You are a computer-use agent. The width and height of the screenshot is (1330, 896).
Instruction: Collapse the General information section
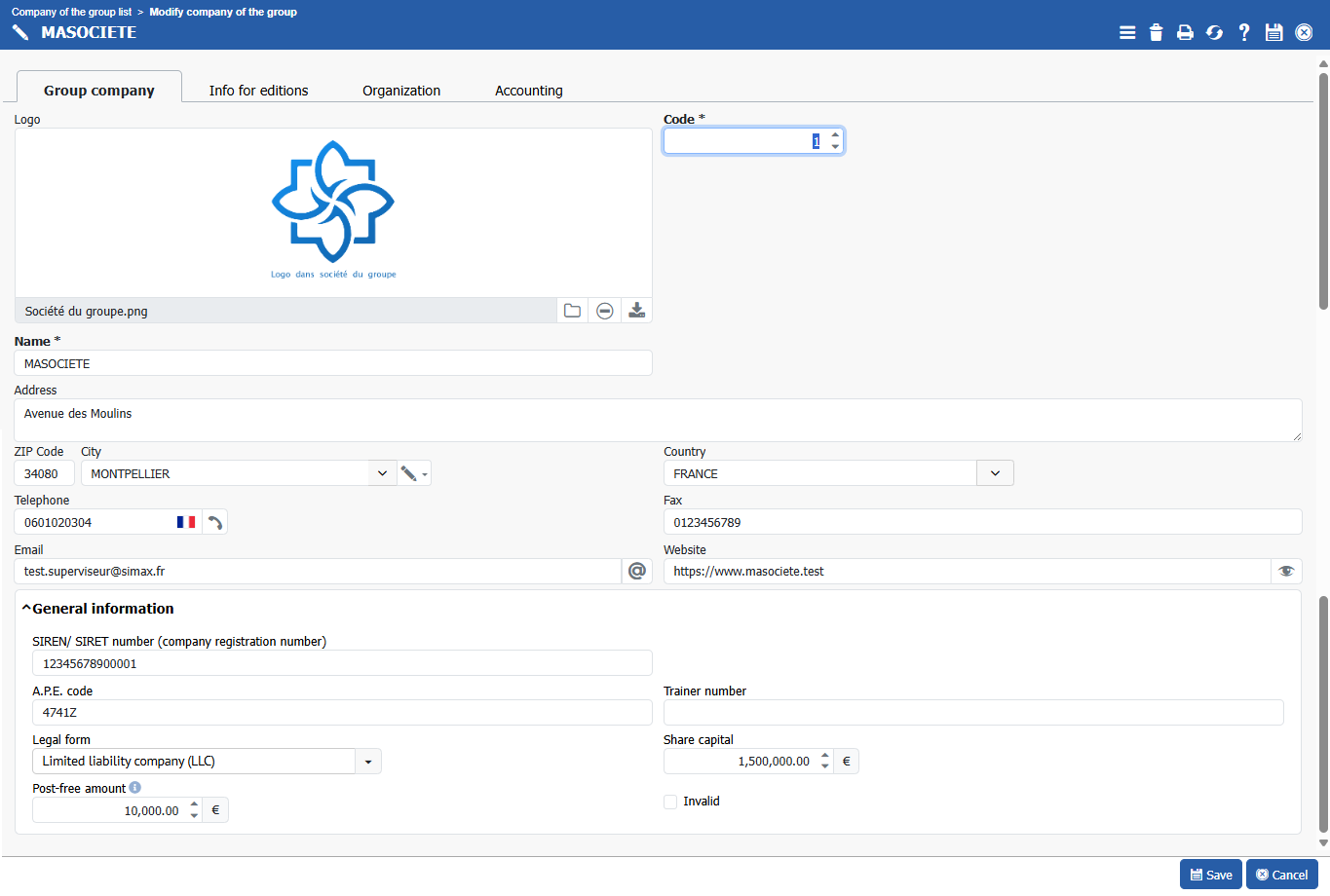coord(26,609)
